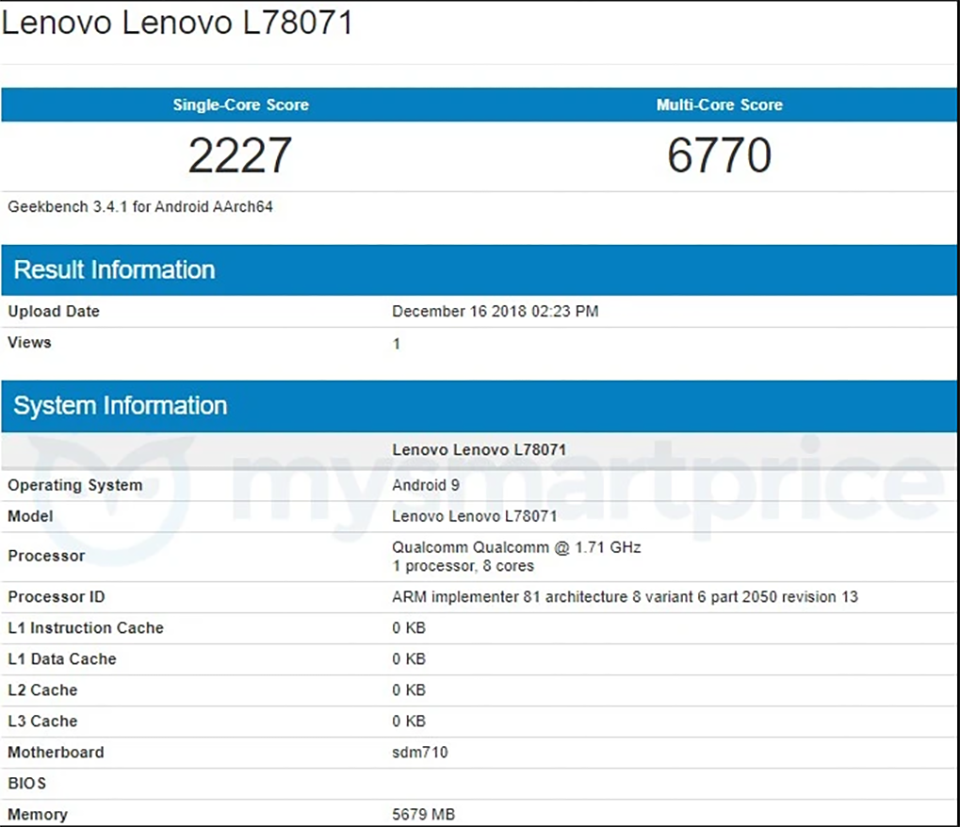Select the Model row label
Screen dimensions: 960x827
tap(30, 516)
